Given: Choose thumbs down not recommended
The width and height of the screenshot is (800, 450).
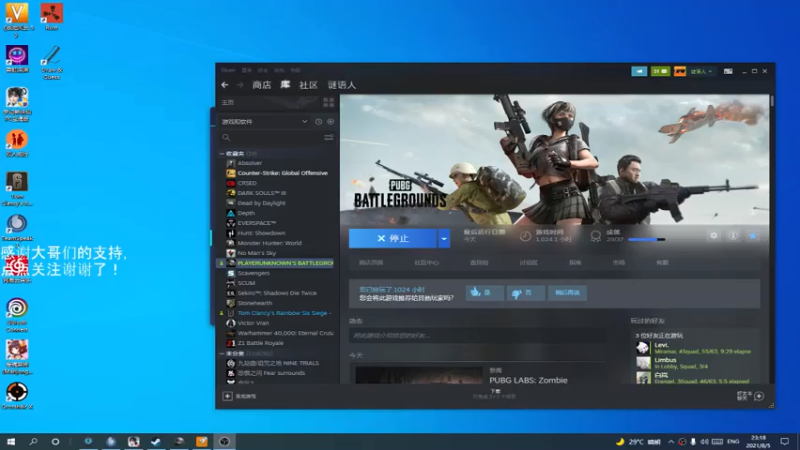Looking at the screenshot, I should click(x=526, y=292).
